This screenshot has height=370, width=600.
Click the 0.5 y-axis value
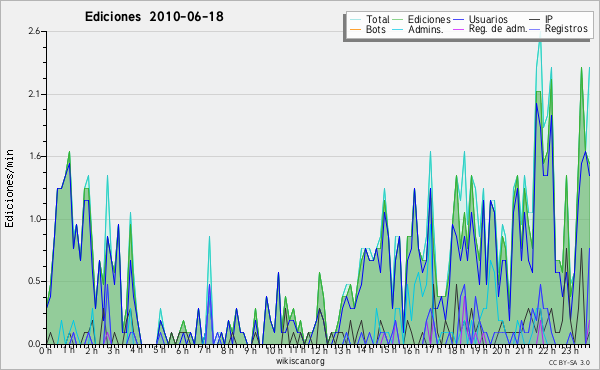click(x=34, y=281)
